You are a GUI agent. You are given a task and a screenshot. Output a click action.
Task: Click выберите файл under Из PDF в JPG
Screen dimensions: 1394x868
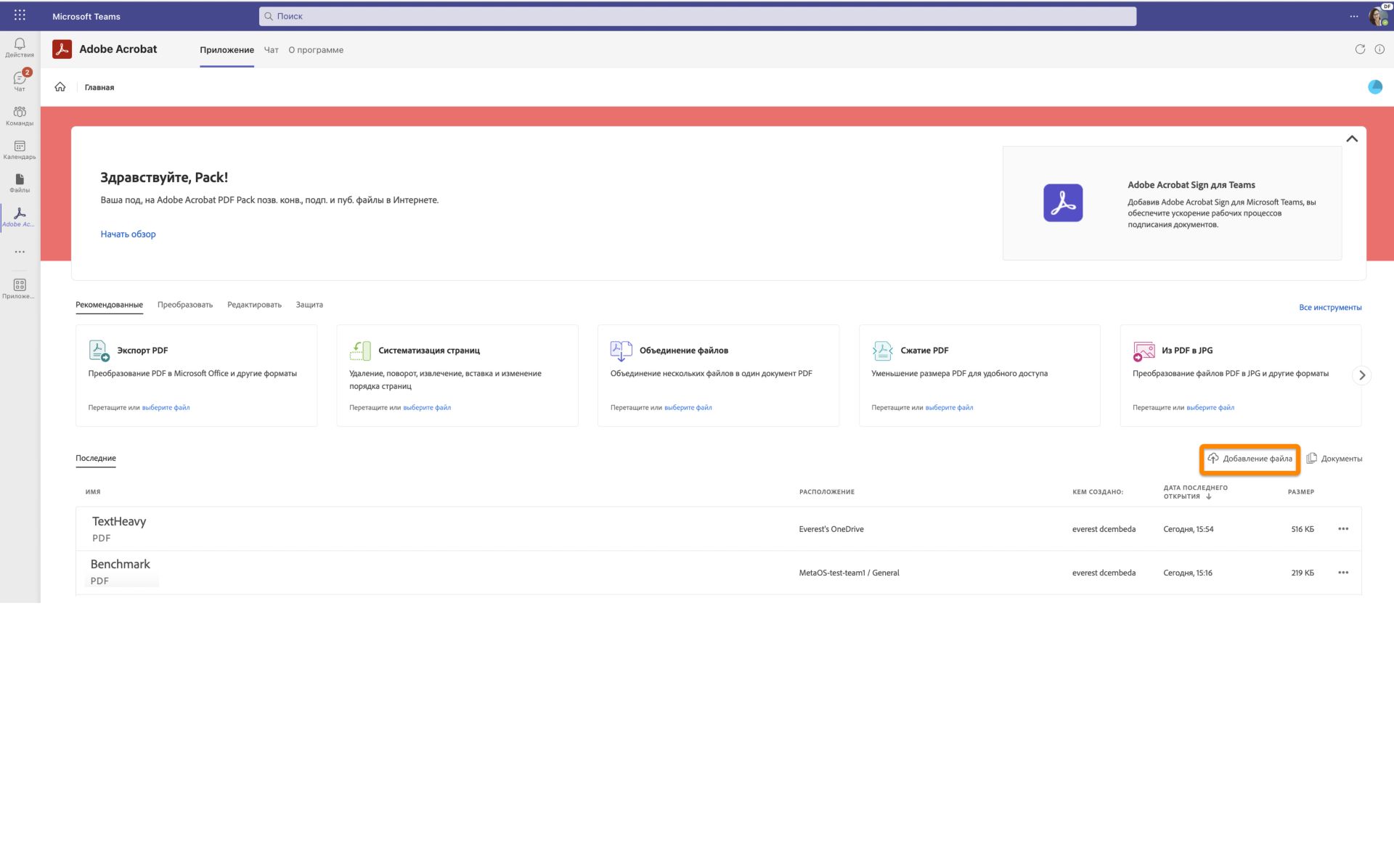point(1210,408)
